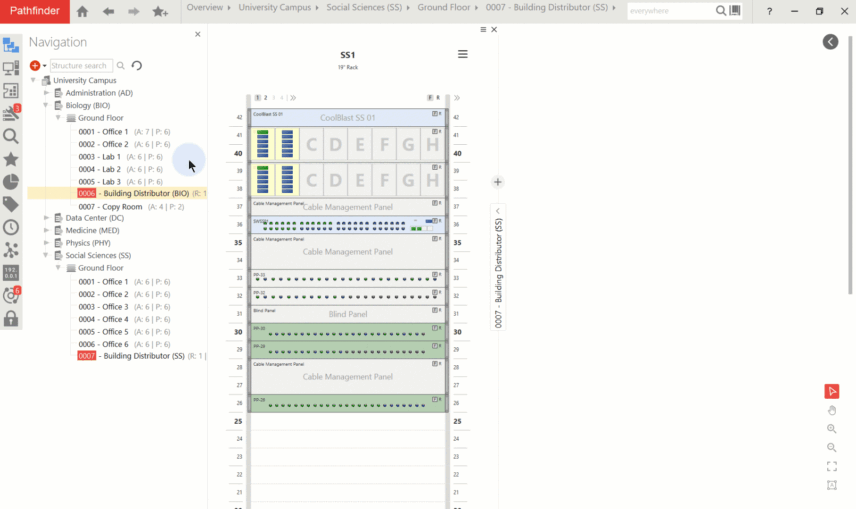The image size is (856, 509).
Task: Collapse the Biology (BIO) tree node
Action: pyautogui.click(x=46, y=105)
